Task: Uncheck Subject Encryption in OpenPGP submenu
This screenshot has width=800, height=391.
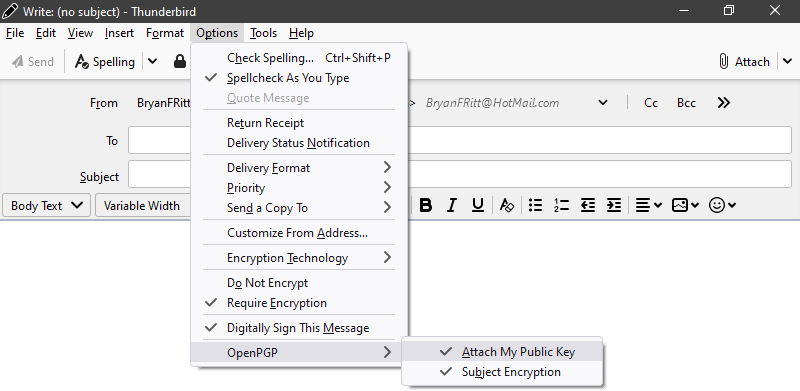Action: pyautogui.click(x=502, y=372)
